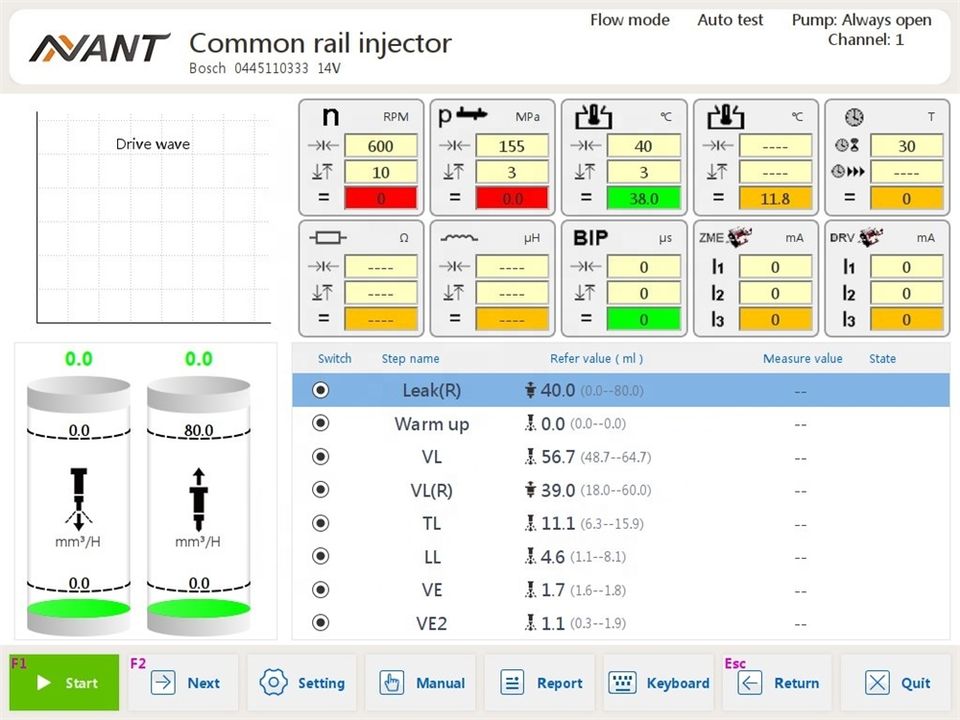
Task: Click the RPM setpoint field showing 600
Action: (380, 146)
